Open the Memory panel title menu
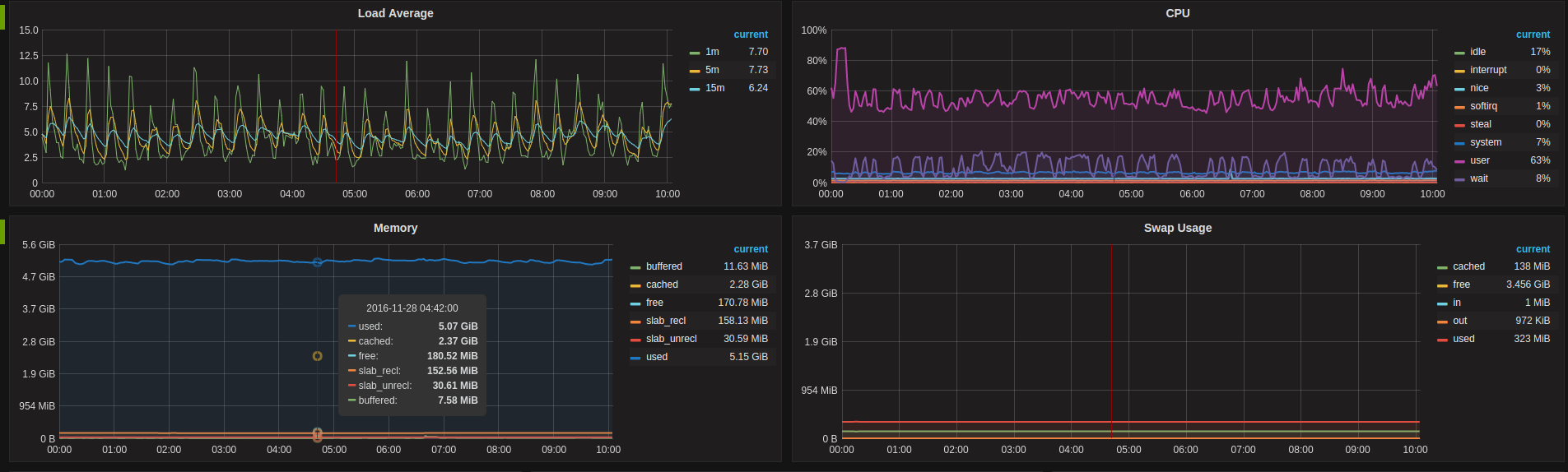This screenshot has width=1568, height=472. [395, 228]
